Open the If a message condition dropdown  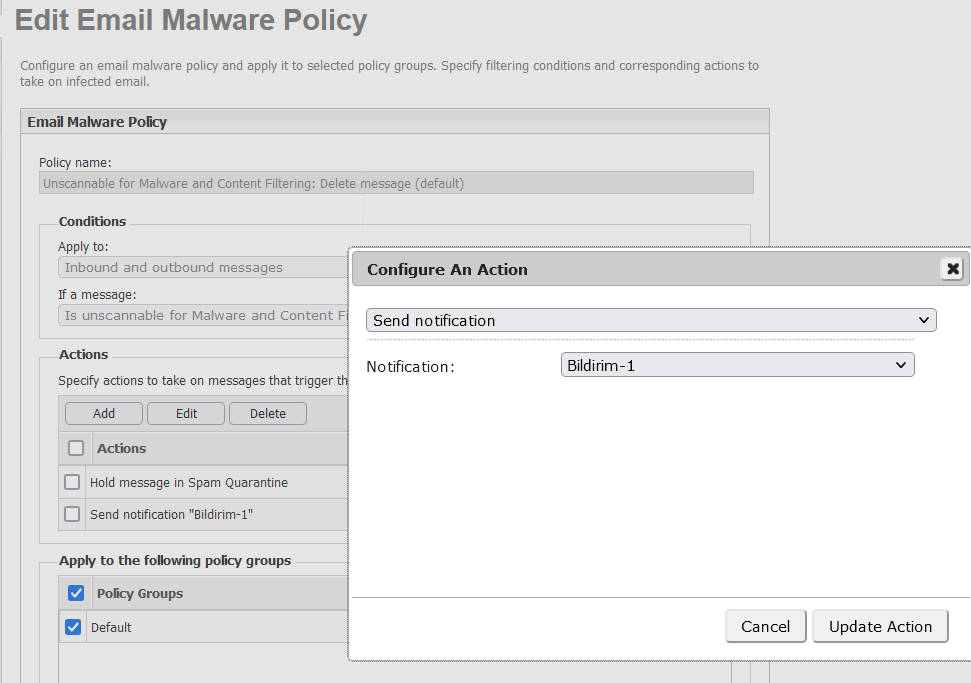pos(200,315)
